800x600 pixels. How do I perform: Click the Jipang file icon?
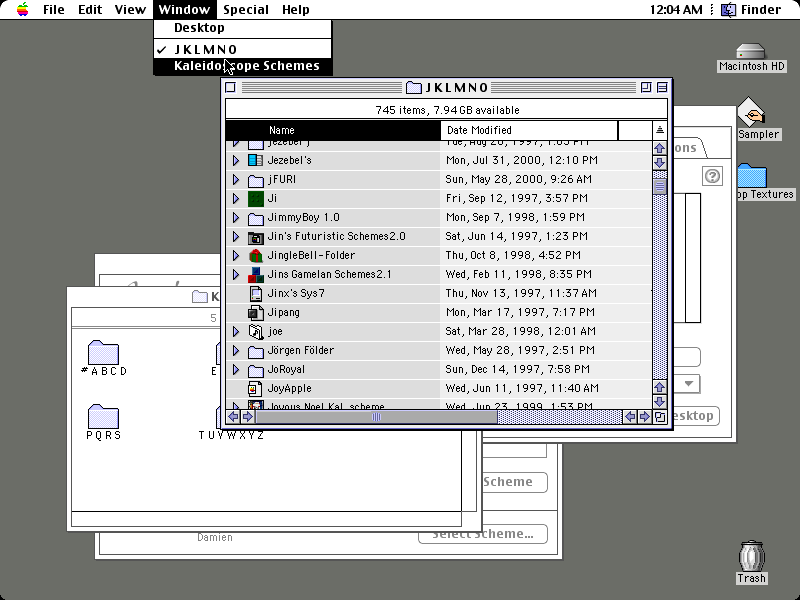[x=255, y=313]
